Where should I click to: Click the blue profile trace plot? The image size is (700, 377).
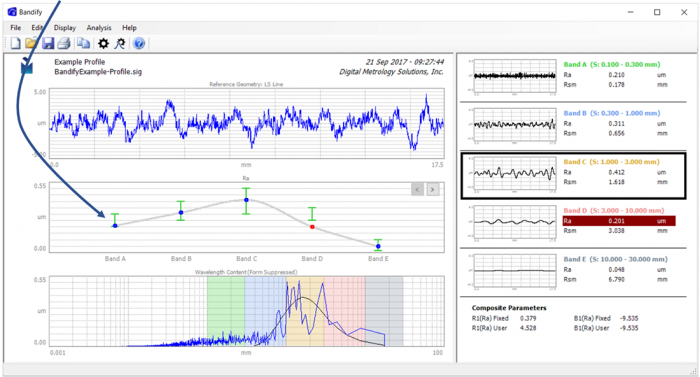pos(246,123)
